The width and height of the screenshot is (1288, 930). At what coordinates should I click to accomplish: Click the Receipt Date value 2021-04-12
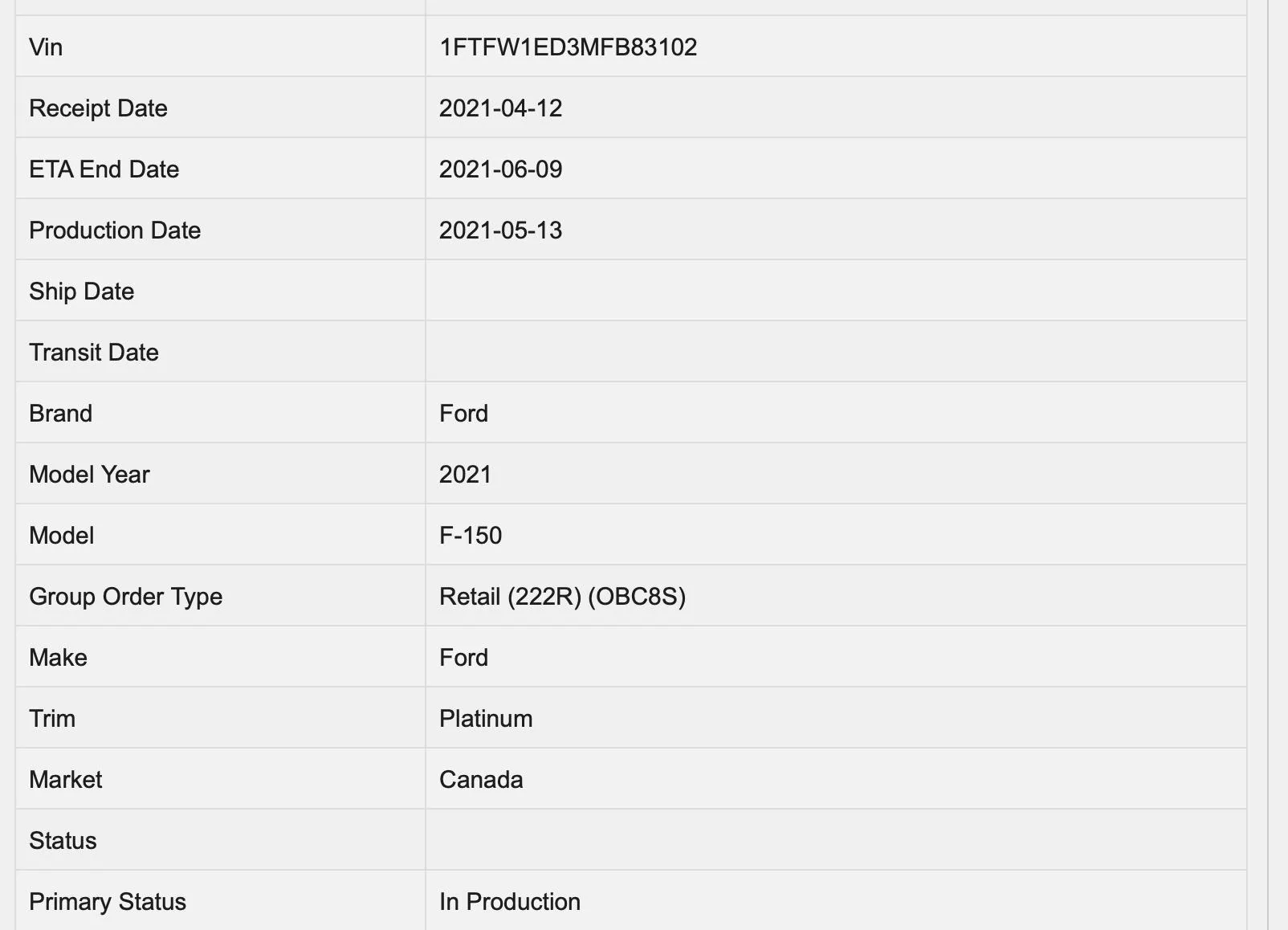pyautogui.click(x=500, y=108)
